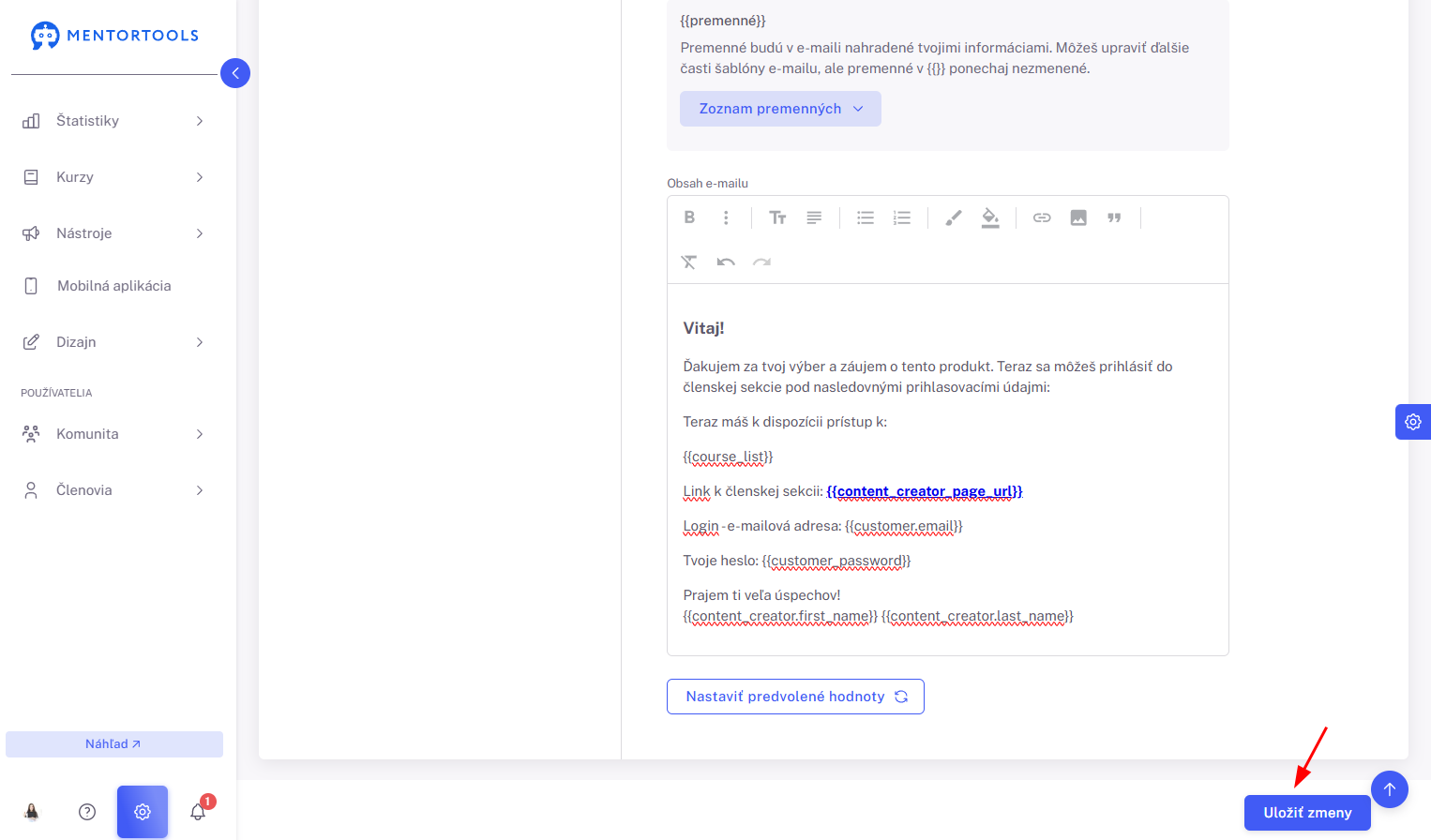Open the text size tool
The width and height of the screenshot is (1431, 840).
coord(777,217)
